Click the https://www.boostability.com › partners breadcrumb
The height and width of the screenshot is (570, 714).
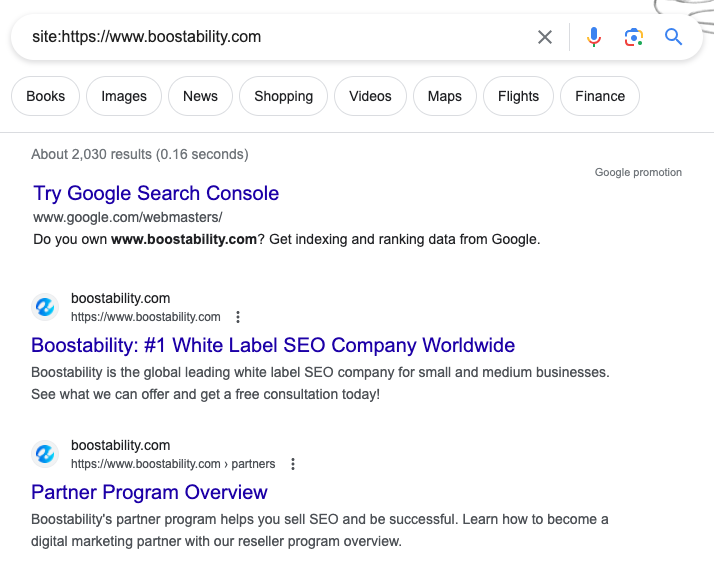coord(173,464)
